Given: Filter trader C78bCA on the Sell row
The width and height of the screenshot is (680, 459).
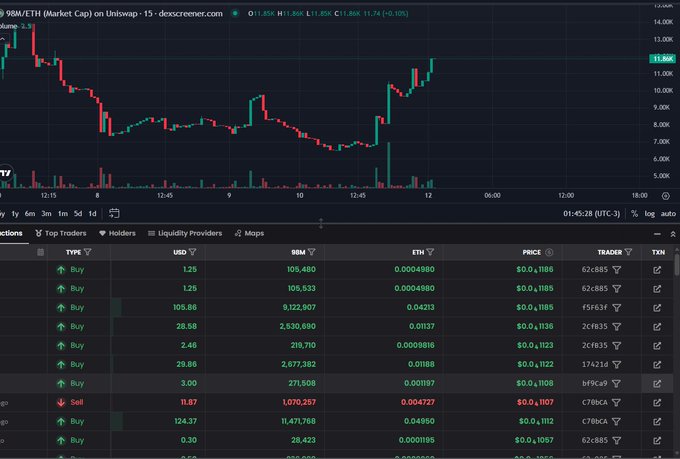Looking at the screenshot, I should coord(617,403).
